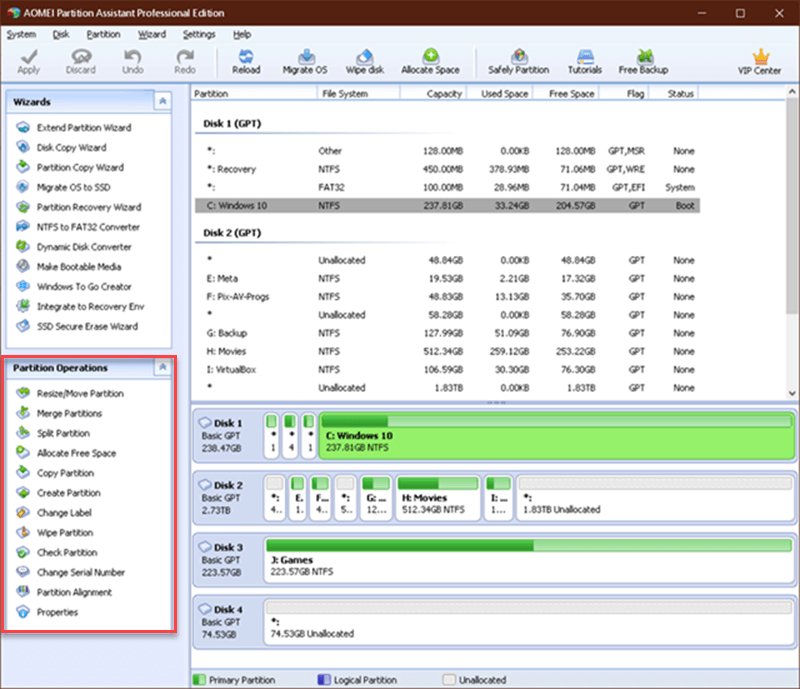Click the NTFS to FAT32 Converter icon
The width and height of the screenshot is (800, 689).
23,227
